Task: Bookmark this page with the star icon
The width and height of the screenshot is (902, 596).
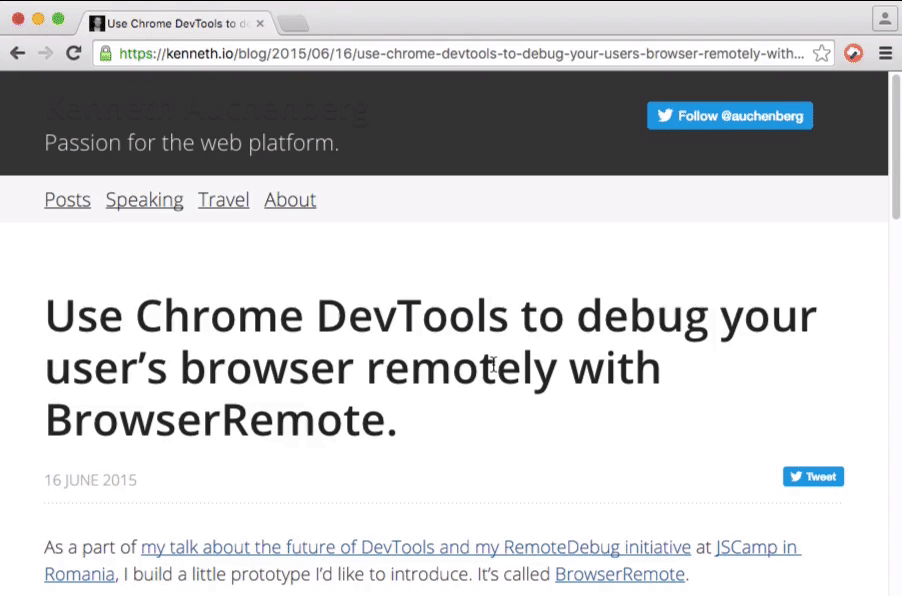Action: pos(821,54)
